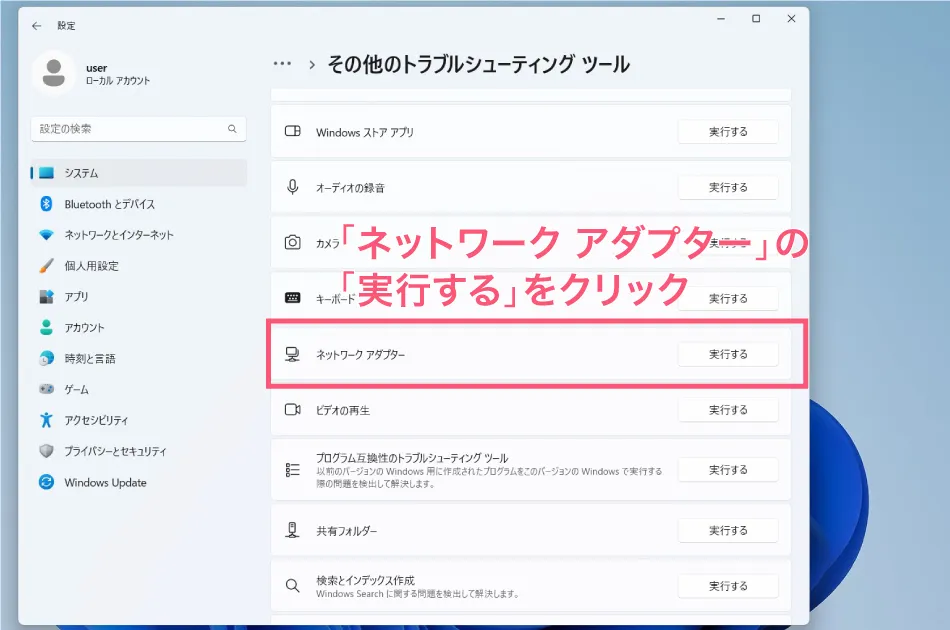This screenshot has height=630, width=950.
Task: Run the ネットワーク アダプター troubleshooter
Action: coord(728,353)
